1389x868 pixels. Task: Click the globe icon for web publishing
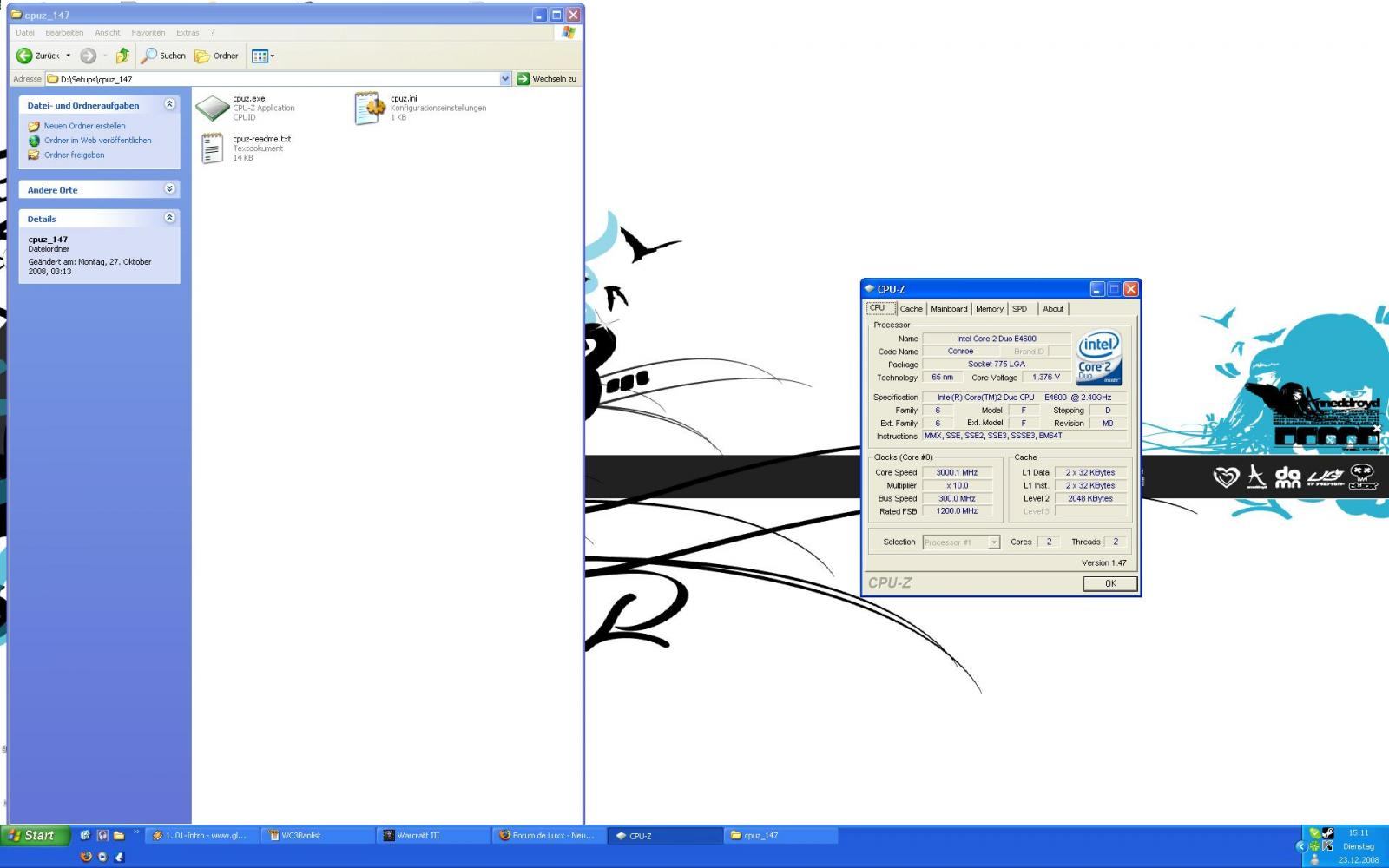(x=34, y=141)
